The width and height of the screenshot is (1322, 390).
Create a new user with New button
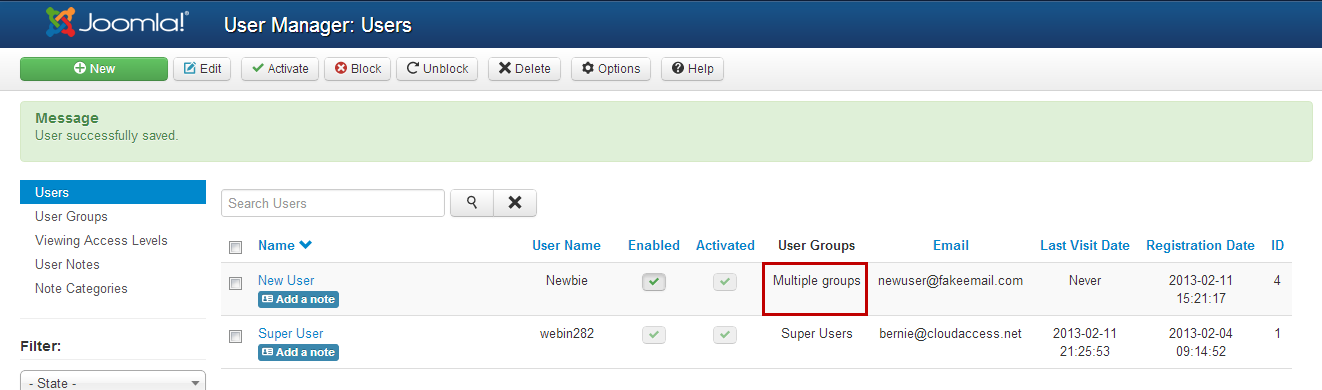click(x=94, y=69)
